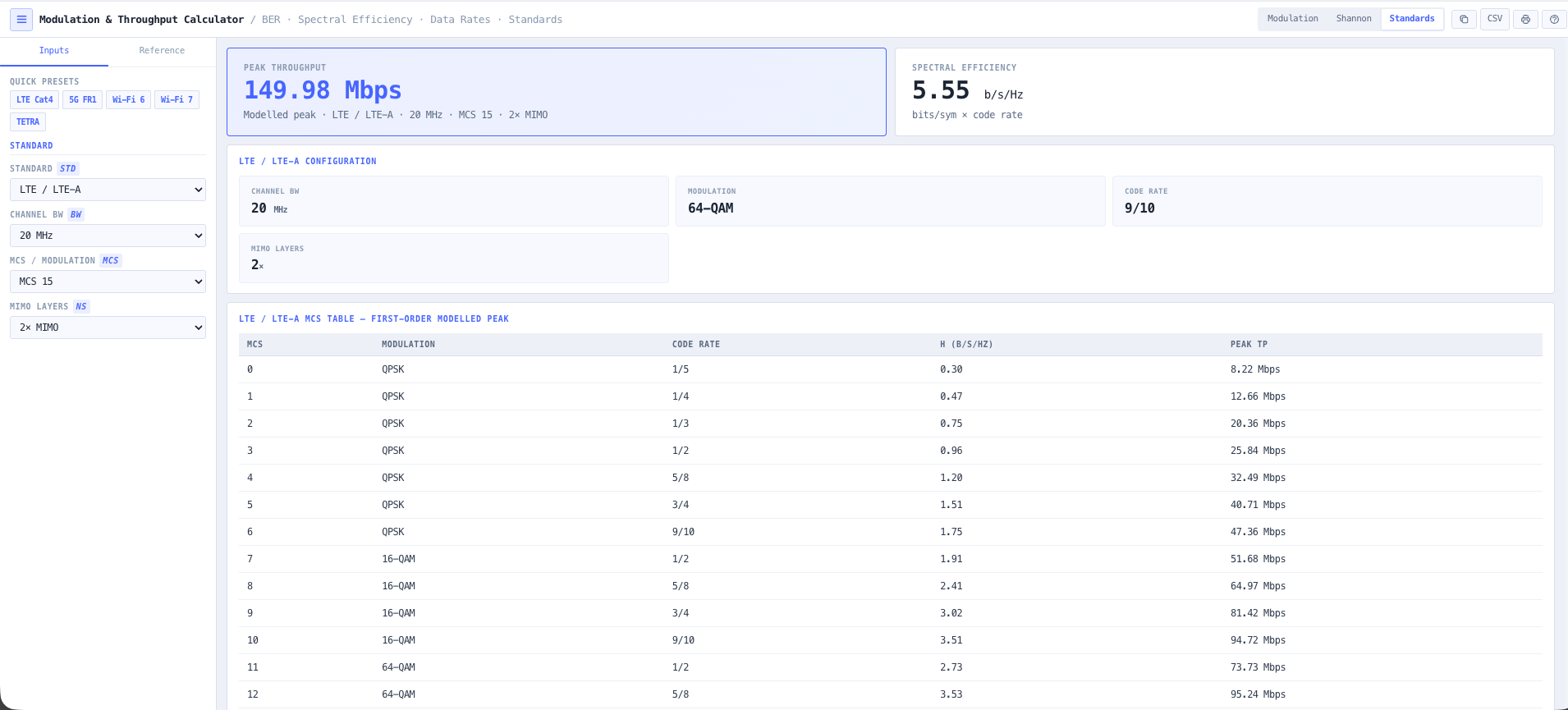The image size is (1568, 710).
Task: Select the Inputs sidebar tab
Action: pyautogui.click(x=54, y=51)
